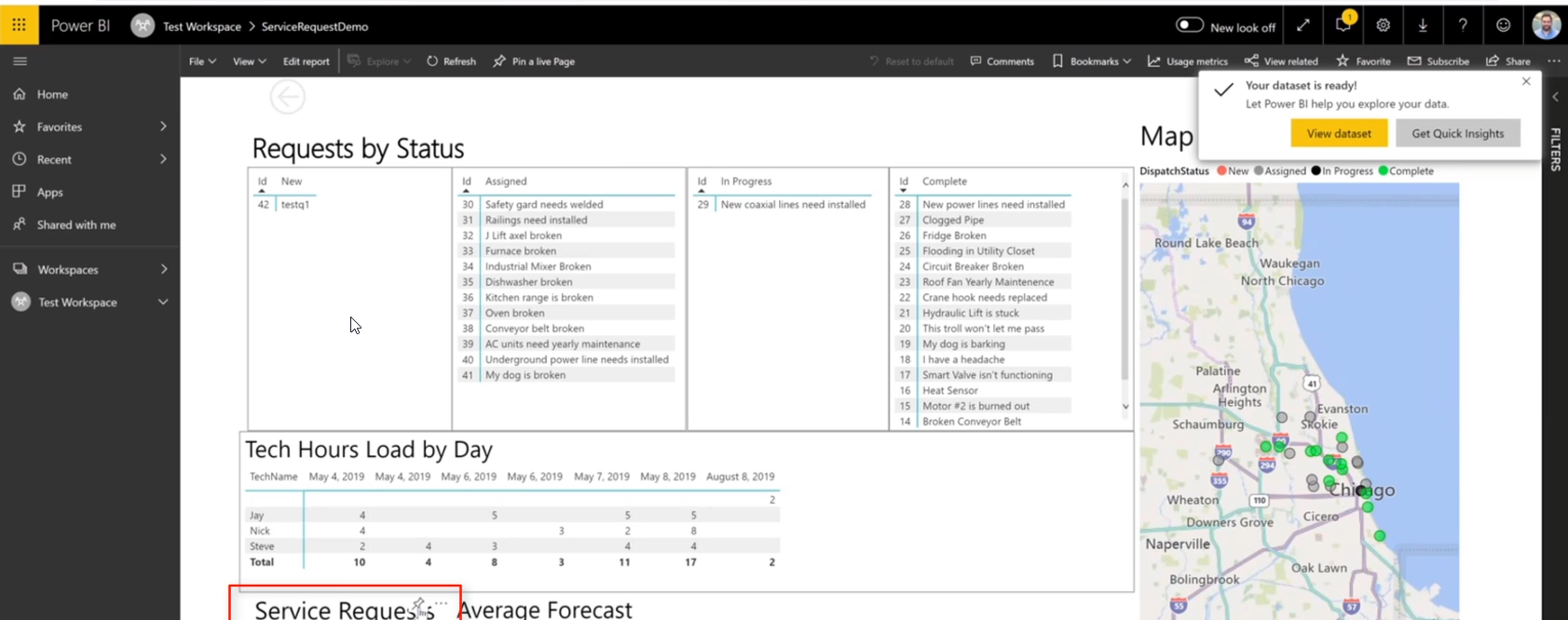Image resolution: width=1568 pixels, height=620 pixels.
Task: Click the Test Workspace avatar icon in breadcrumb
Action: (143, 26)
